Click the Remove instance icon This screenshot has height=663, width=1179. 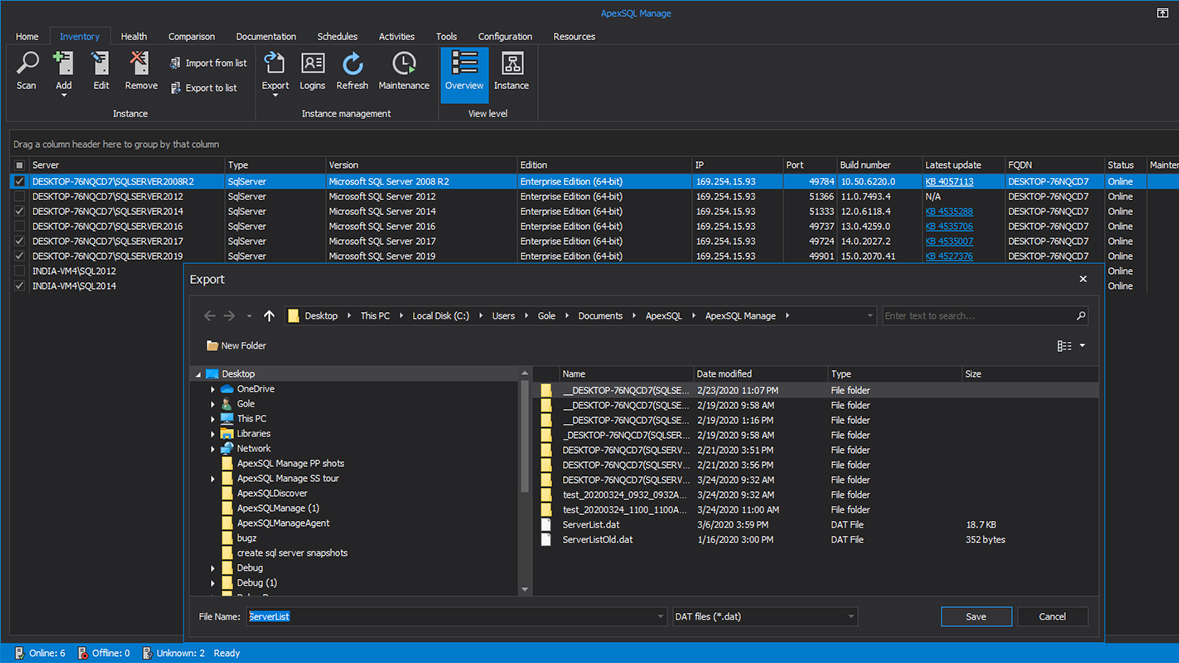140,63
